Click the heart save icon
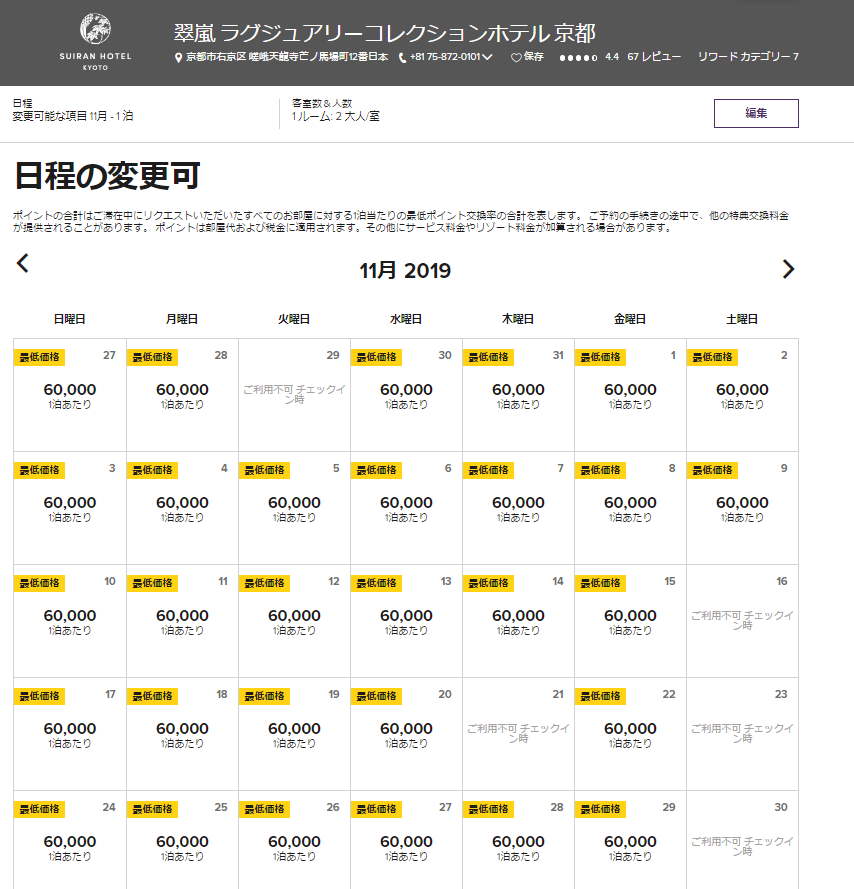Screen dimensions: 854x889 coord(516,57)
